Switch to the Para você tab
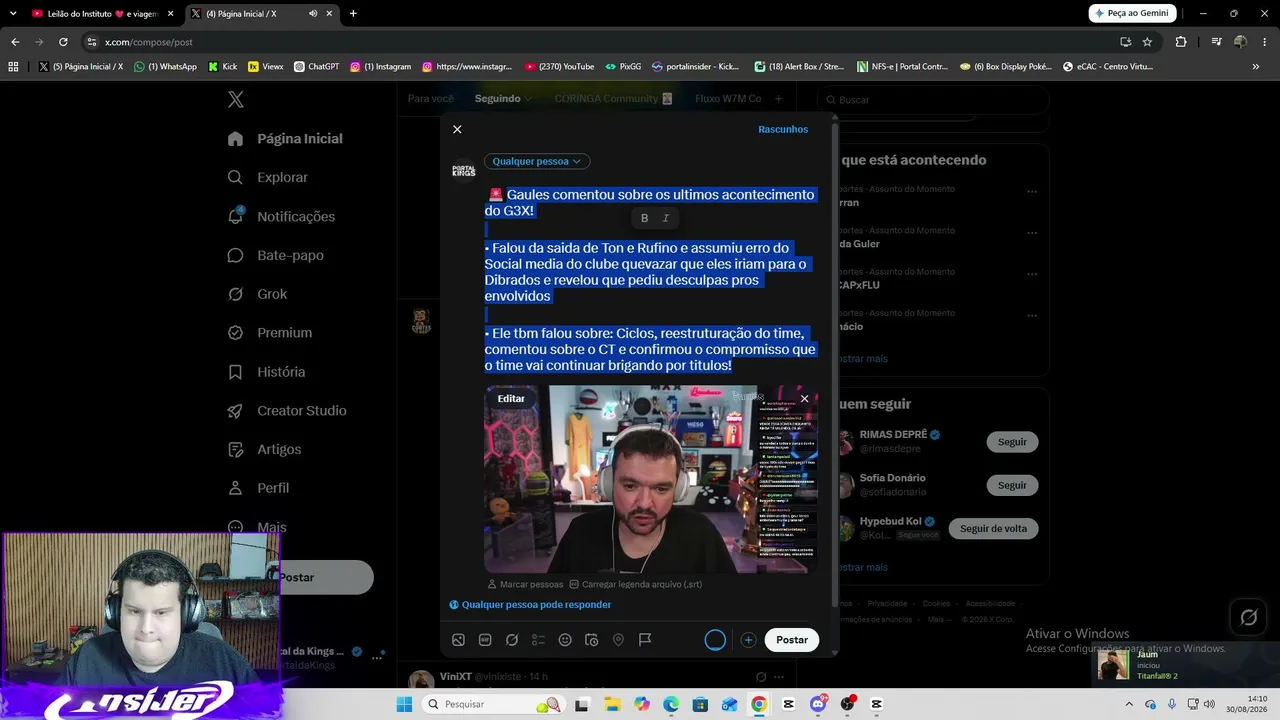The height and width of the screenshot is (720, 1280). coord(431,99)
